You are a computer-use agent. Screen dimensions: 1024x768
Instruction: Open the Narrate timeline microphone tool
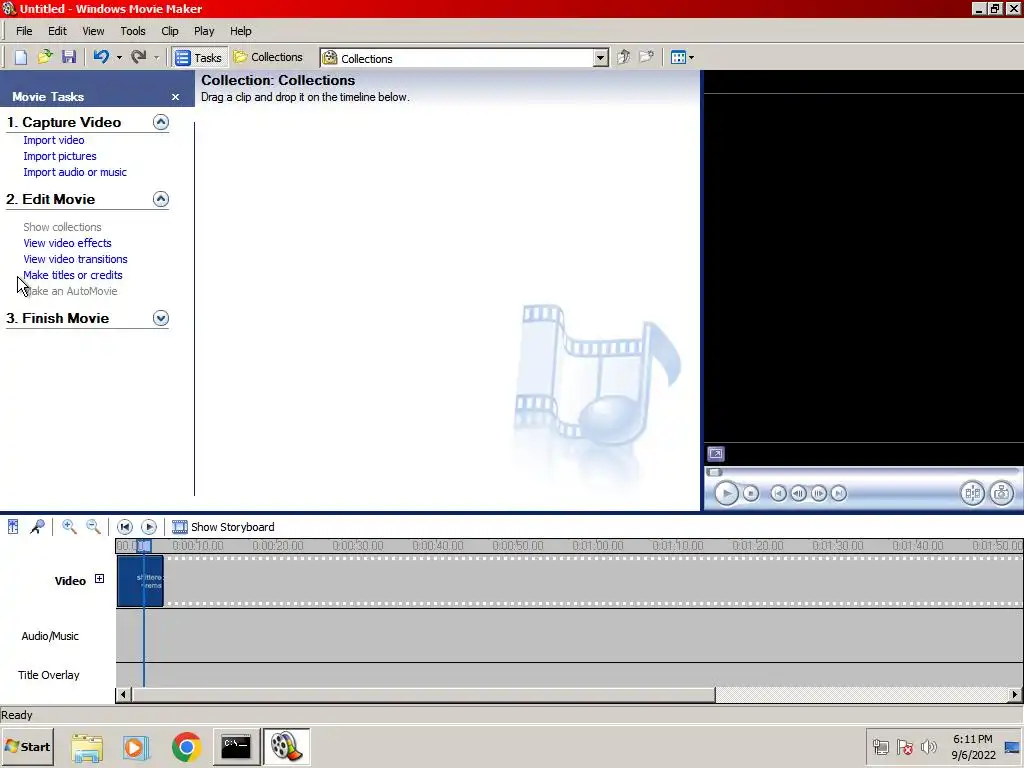[x=37, y=526]
